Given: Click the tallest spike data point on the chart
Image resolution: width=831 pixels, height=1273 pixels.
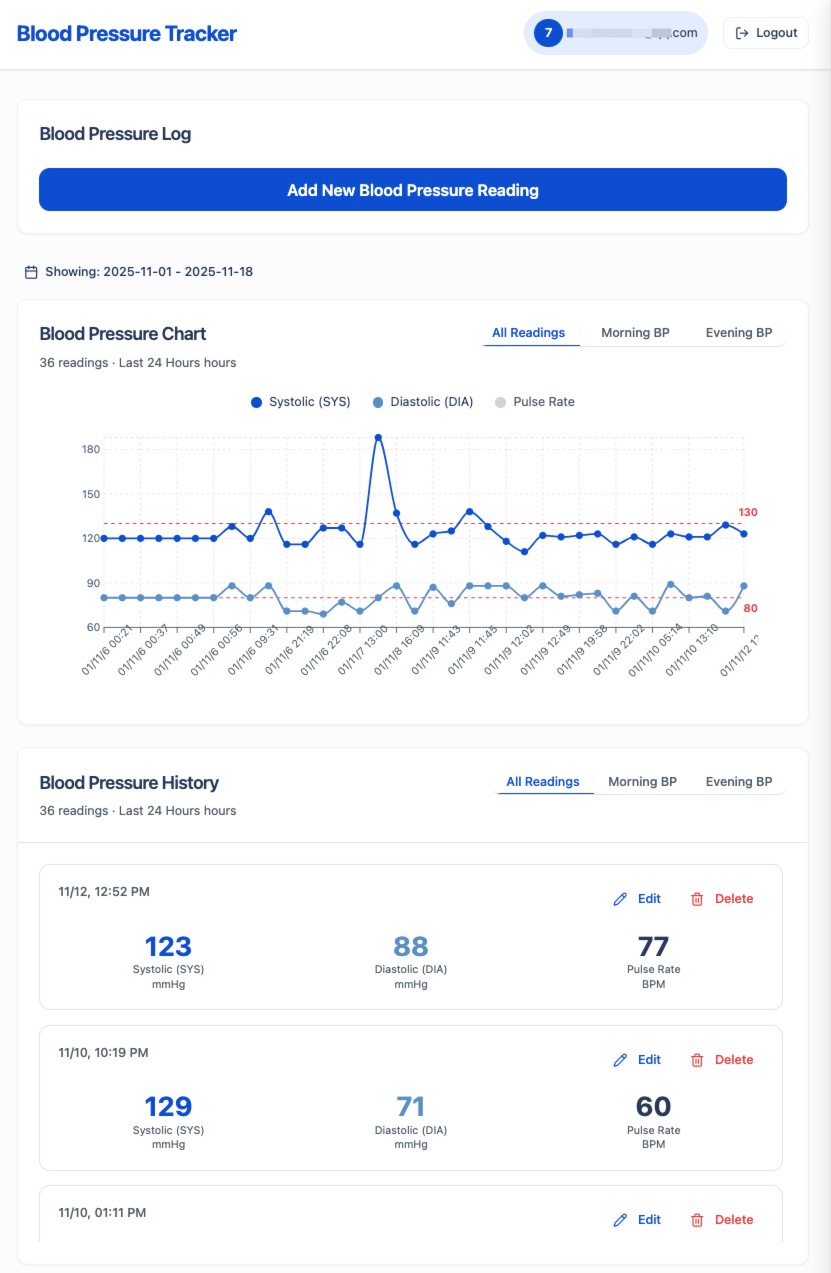Looking at the screenshot, I should pos(378,437).
